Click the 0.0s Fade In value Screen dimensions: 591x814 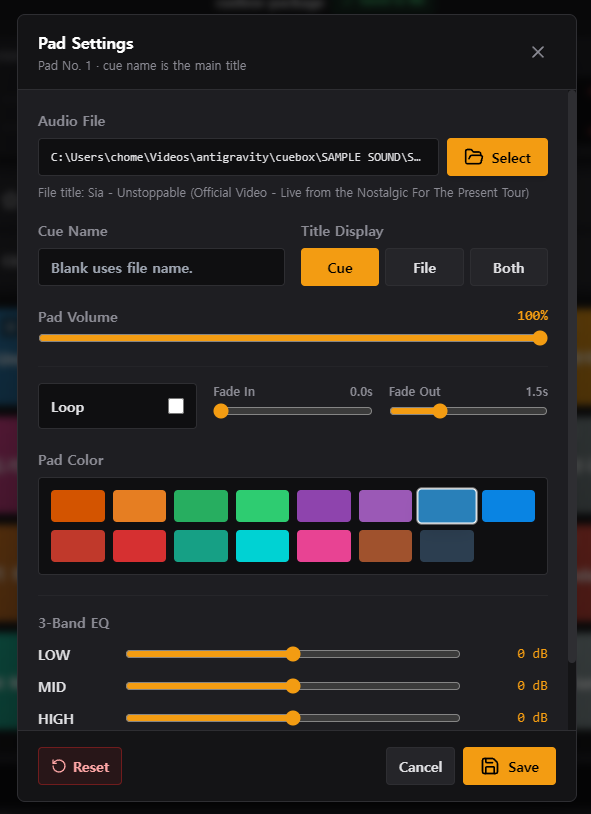click(361, 391)
